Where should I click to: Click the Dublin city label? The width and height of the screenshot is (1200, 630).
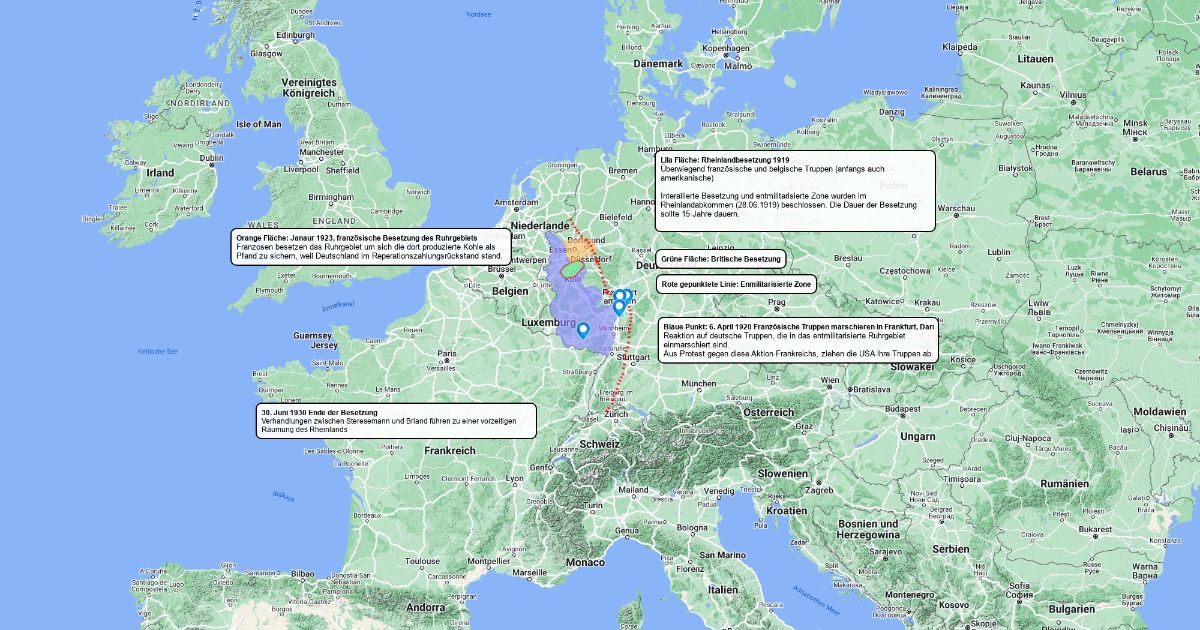click(x=211, y=158)
